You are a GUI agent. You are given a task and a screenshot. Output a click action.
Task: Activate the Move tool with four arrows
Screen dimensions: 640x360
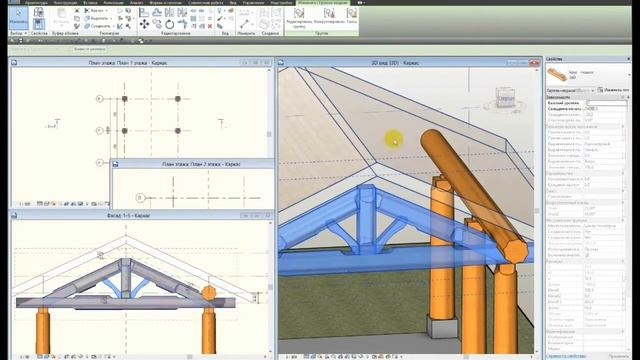click(x=144, y=24)
